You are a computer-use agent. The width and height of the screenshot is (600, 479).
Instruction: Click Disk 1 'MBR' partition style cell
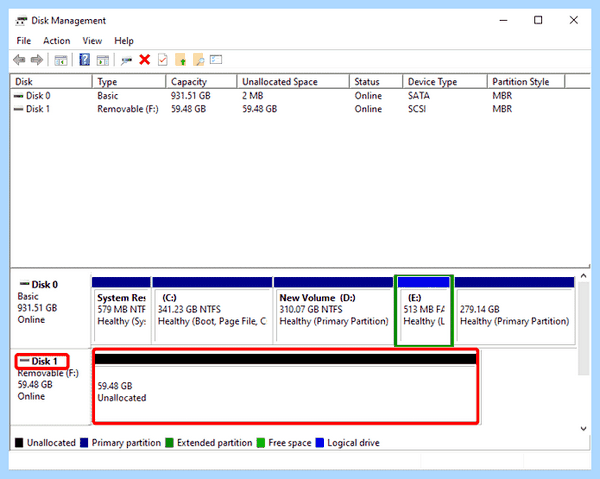tap(502, 109)
